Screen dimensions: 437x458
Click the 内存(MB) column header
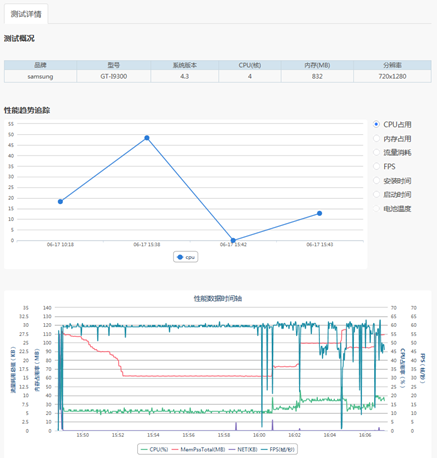click(x=317, y=65)
